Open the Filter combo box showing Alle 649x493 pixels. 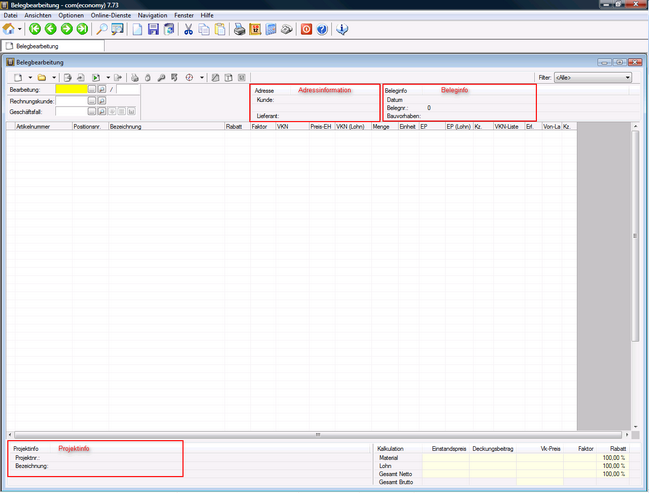593,77
